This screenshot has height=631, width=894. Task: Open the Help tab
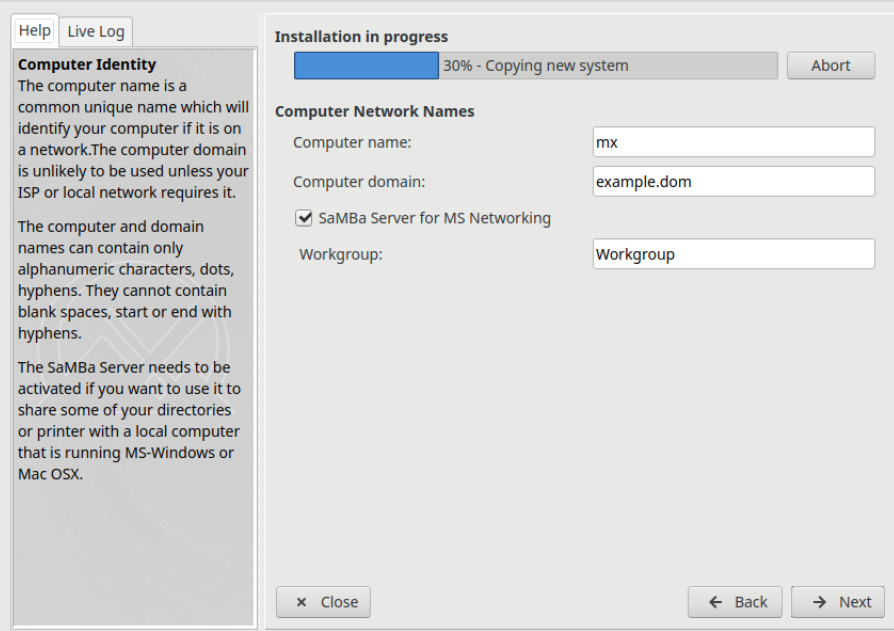click(35, 30)
